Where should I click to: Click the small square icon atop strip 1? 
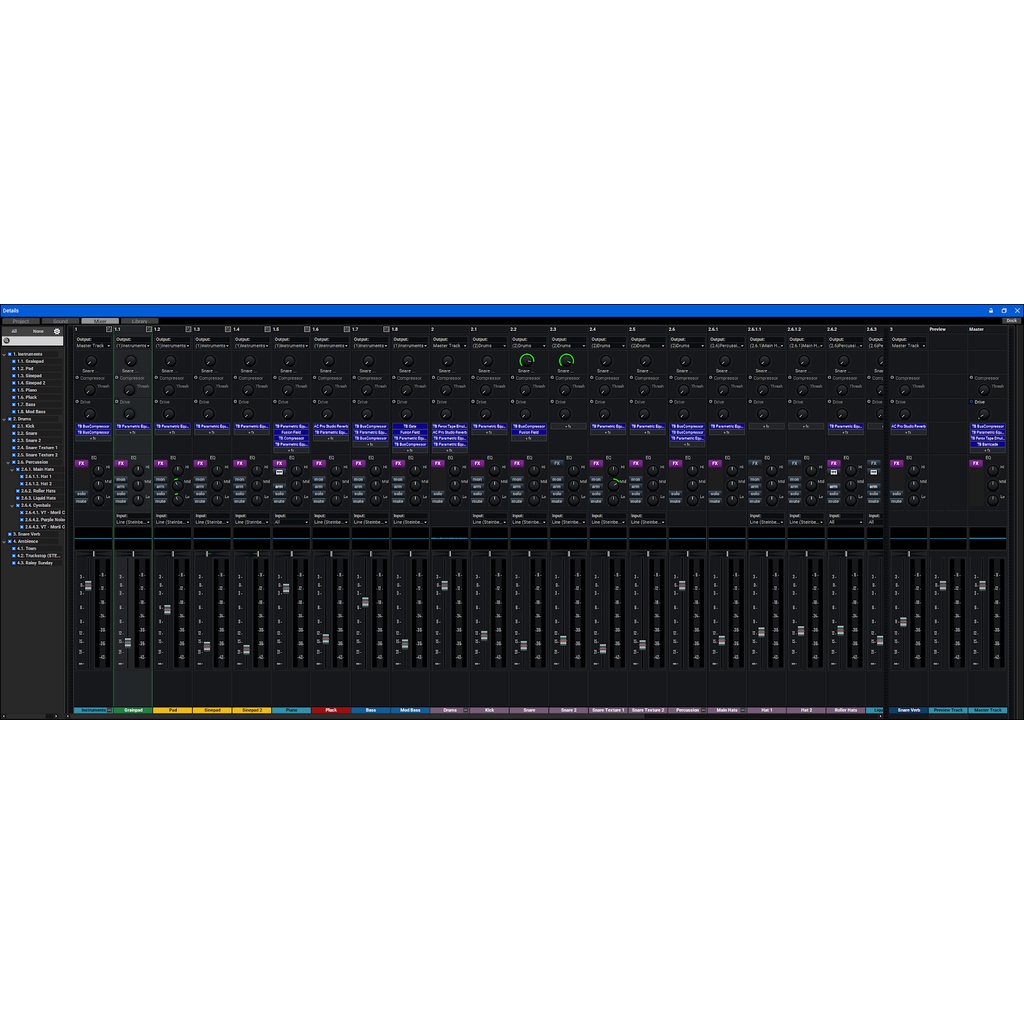tap(109, 329)
